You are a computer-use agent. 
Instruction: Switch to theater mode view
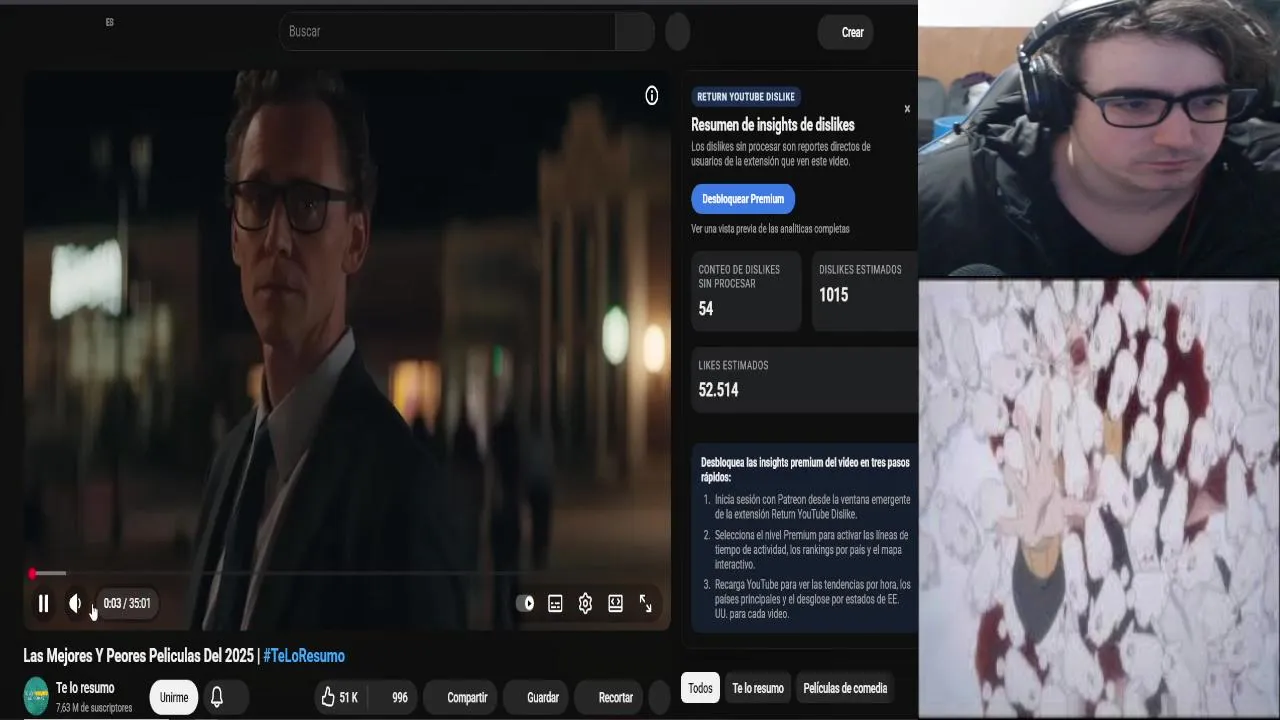615,603
